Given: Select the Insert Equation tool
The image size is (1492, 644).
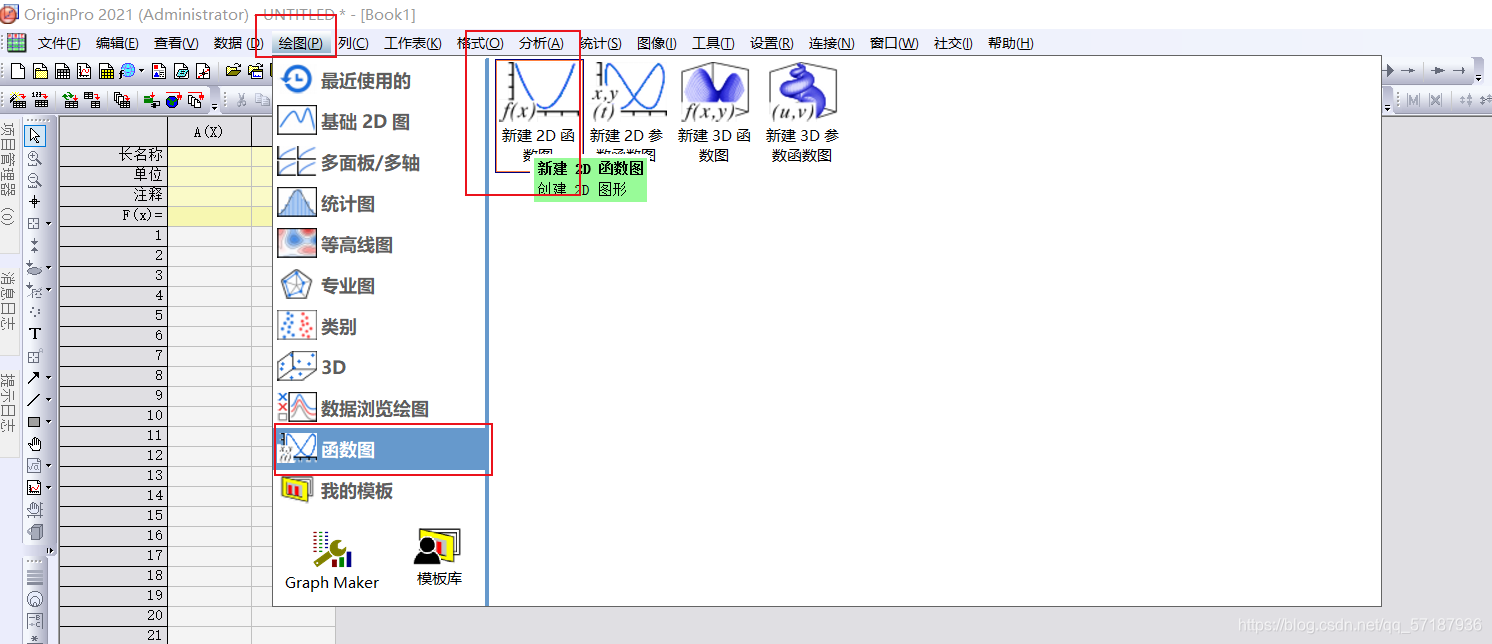Looking at the screenshot, I should point(33,465).
